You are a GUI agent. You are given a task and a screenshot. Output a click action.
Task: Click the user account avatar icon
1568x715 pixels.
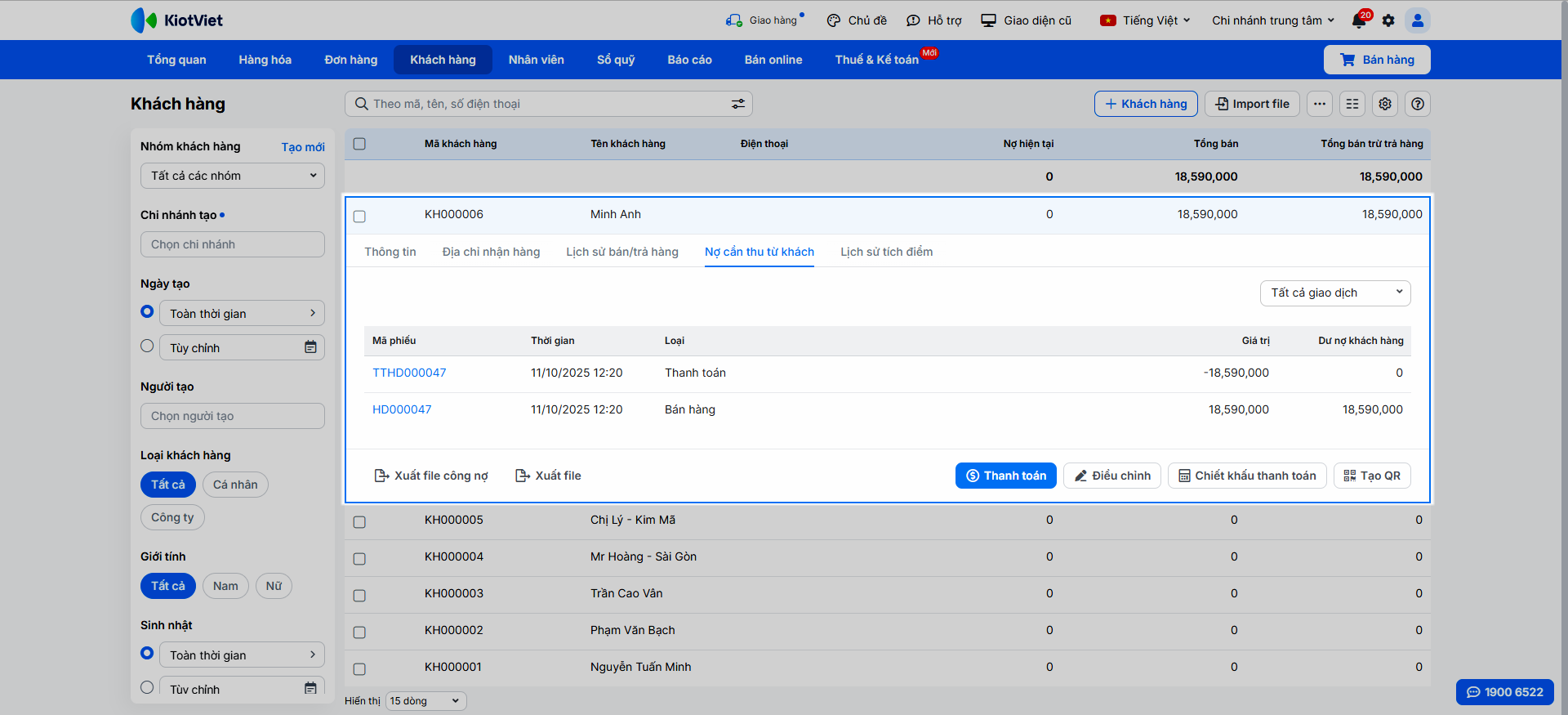pyautogui.click(x=1418, y=20)
